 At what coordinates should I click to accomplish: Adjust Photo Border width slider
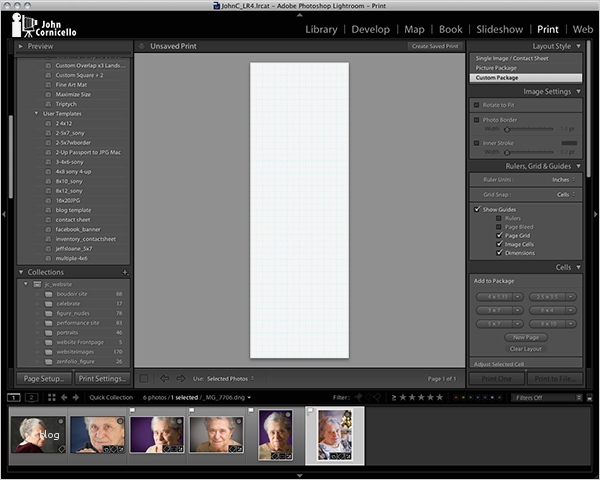(507, 129)
